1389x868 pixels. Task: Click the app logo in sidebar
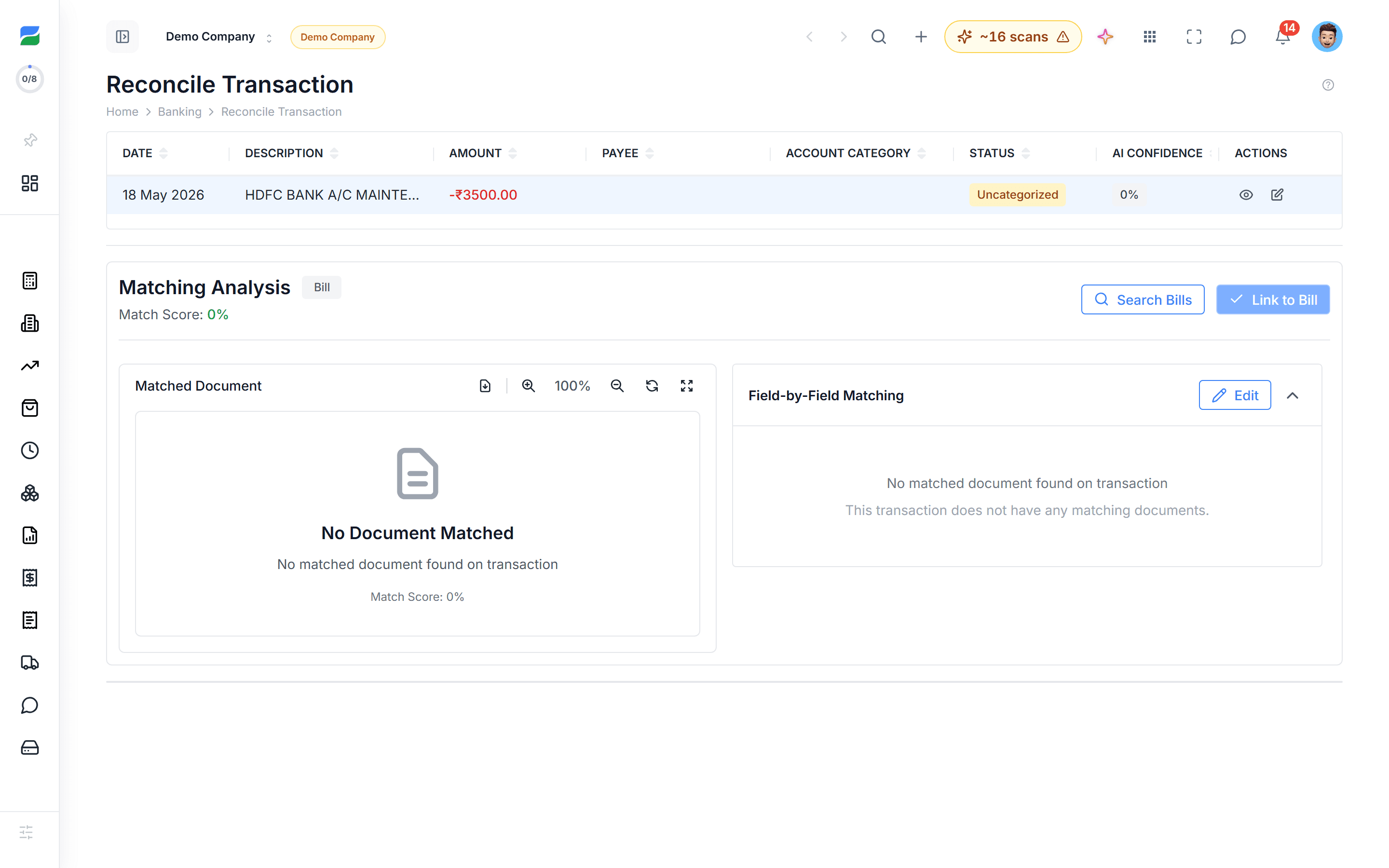click(x=30, y=36)
